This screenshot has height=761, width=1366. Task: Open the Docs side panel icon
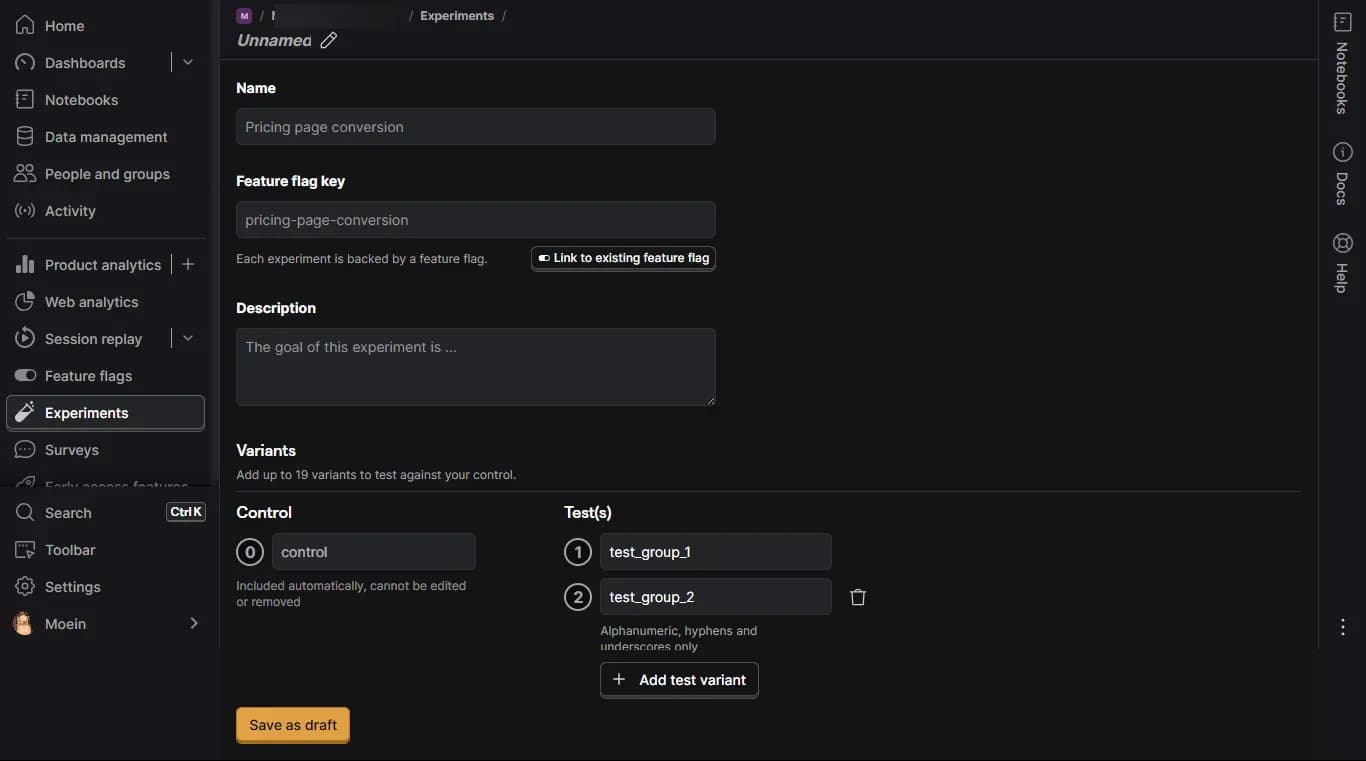click(x=1342, y=152)
